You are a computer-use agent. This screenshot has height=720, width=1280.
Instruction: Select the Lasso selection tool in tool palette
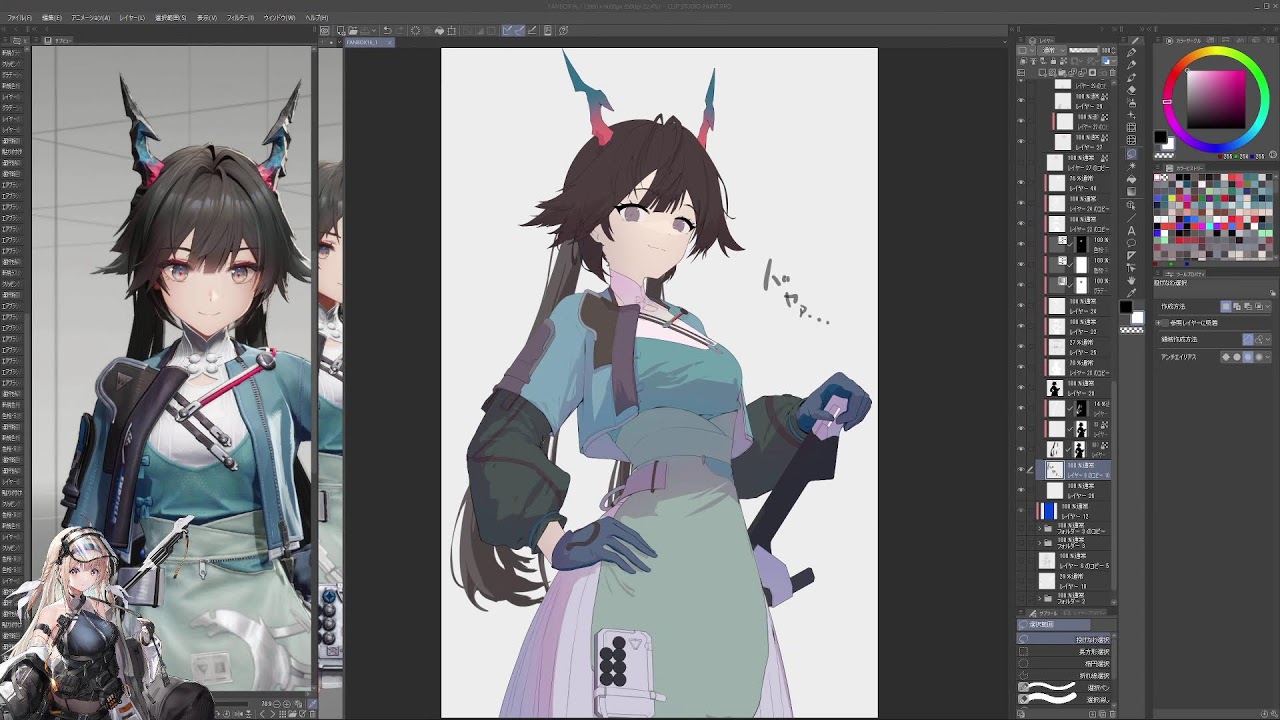(x=1131, y=155)
